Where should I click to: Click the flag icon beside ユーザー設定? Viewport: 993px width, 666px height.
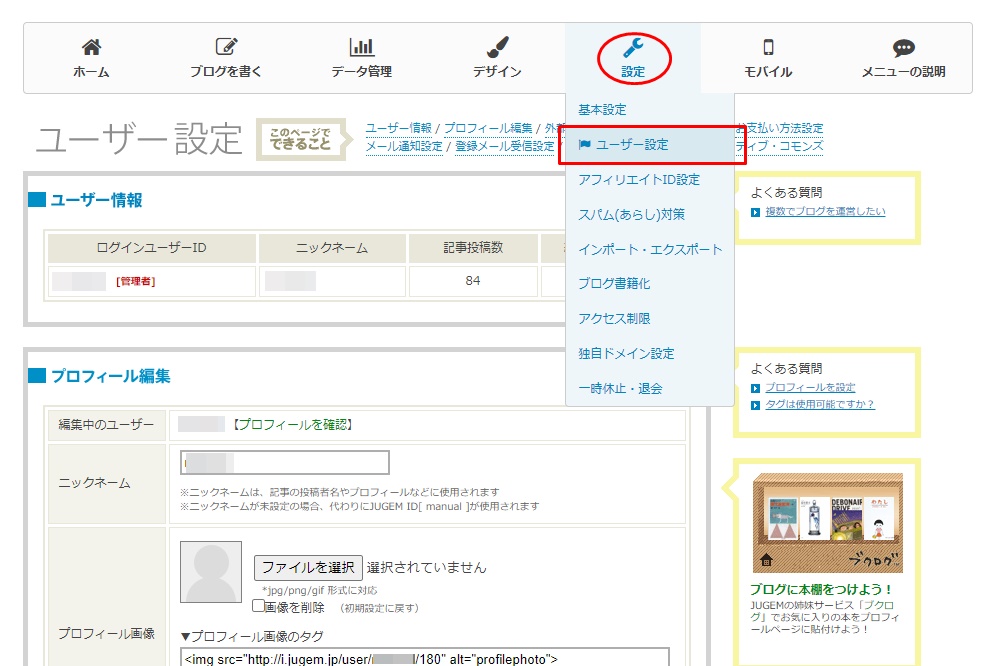[585, 144]
